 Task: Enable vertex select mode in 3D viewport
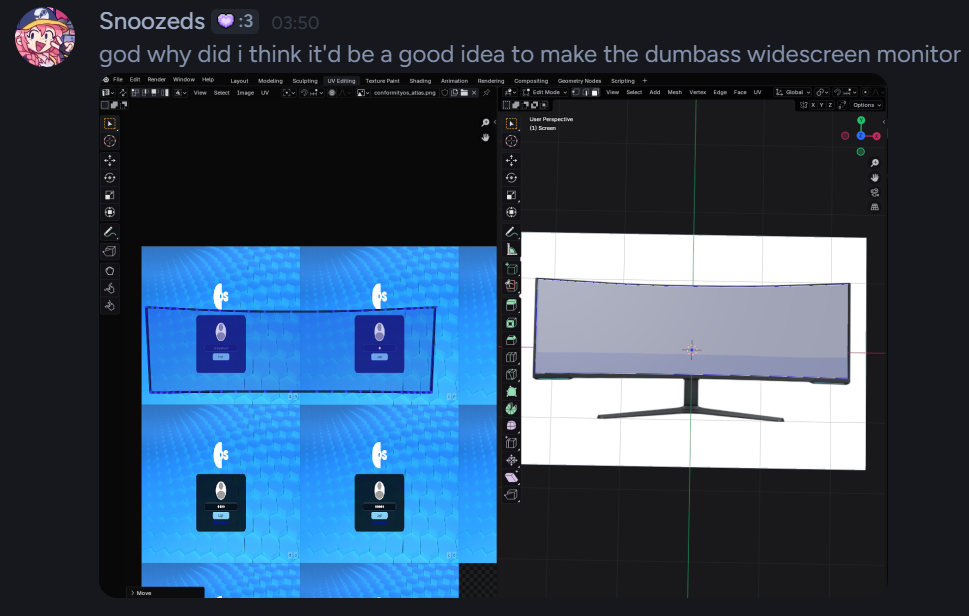tap(575, 93)
